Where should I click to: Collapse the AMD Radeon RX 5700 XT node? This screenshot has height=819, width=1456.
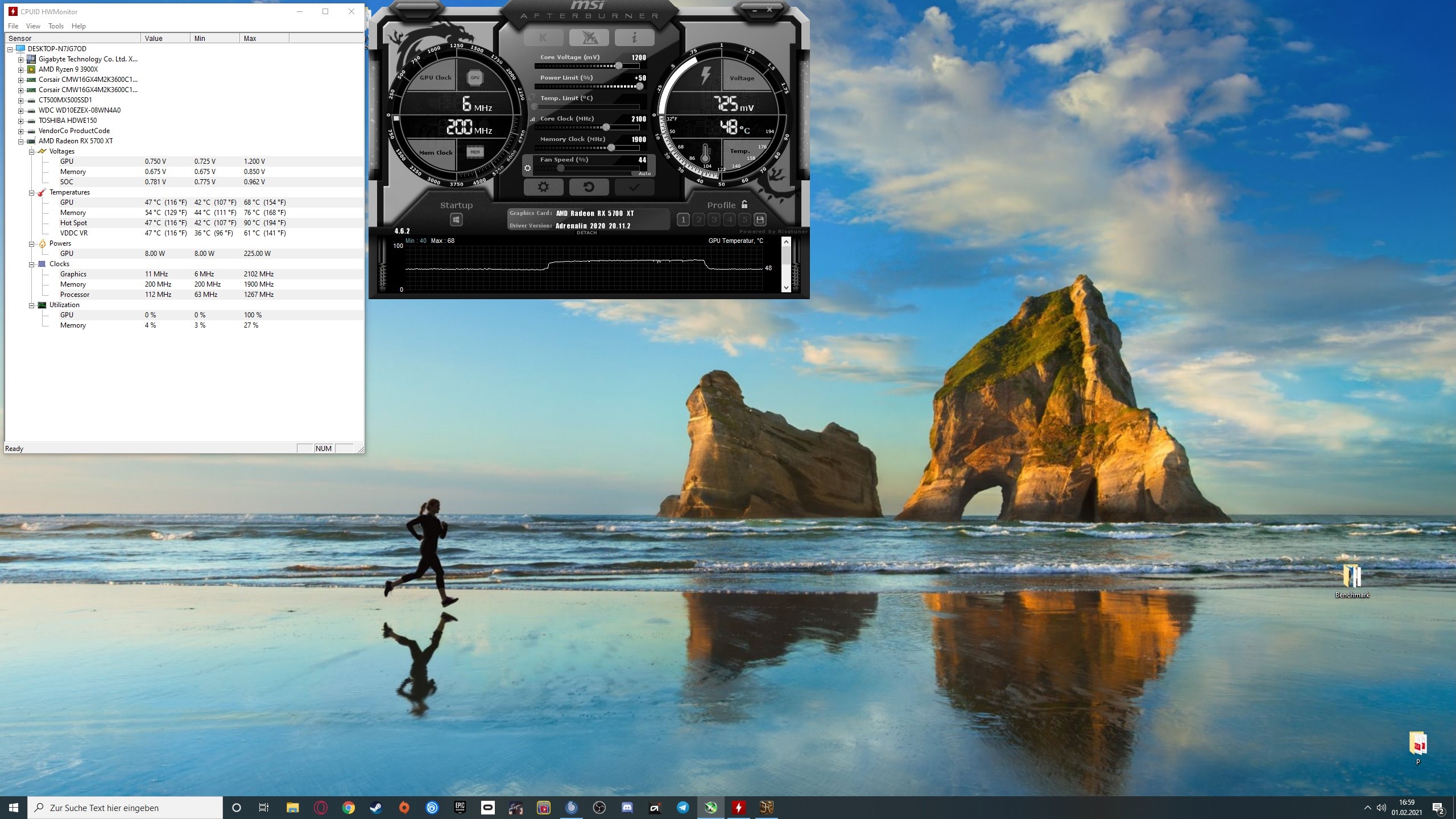21,141
